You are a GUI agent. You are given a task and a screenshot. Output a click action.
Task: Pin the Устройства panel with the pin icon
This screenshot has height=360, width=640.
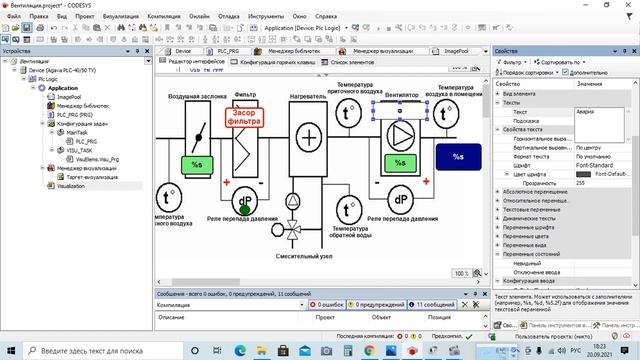coord(137,51)
